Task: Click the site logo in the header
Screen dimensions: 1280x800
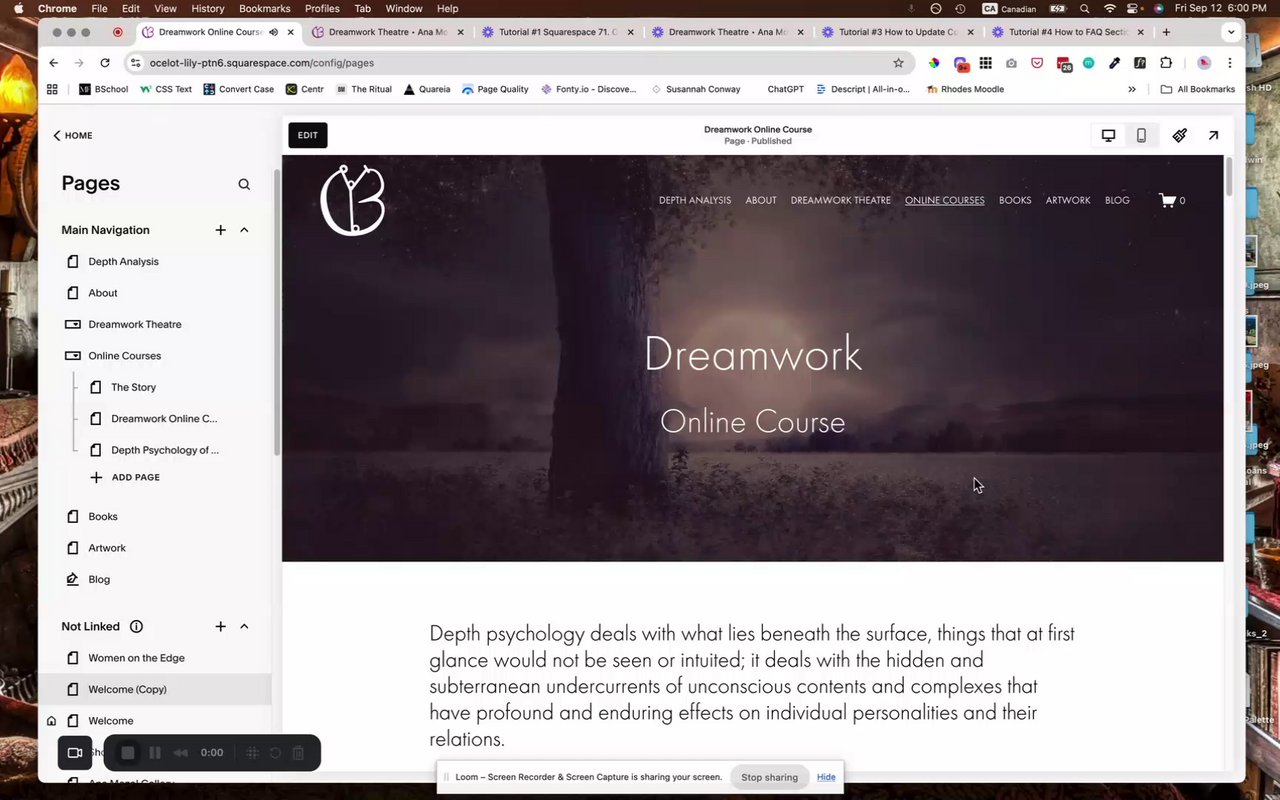Action: click(353, 200)
